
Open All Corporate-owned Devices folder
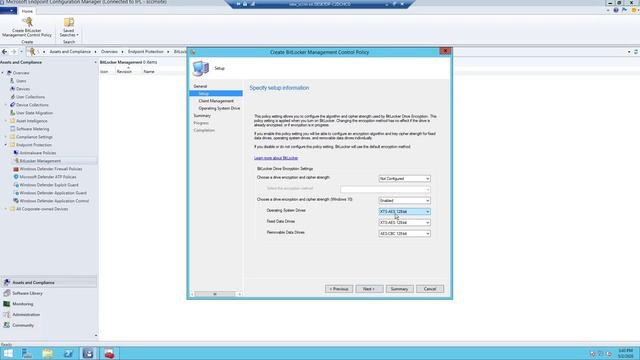[x=42, y=209]
